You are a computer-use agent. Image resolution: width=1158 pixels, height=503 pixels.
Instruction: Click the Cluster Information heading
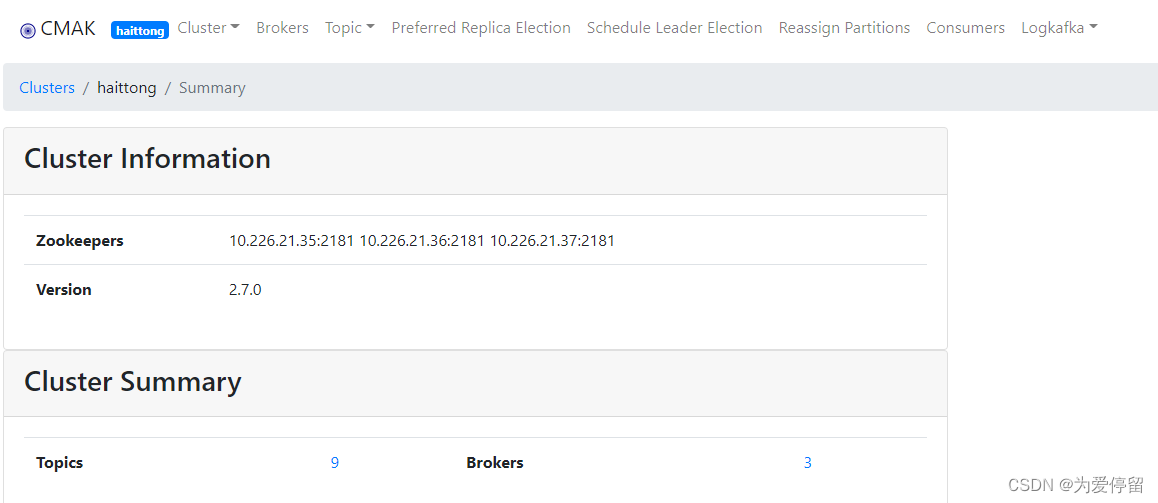[148, 159]
